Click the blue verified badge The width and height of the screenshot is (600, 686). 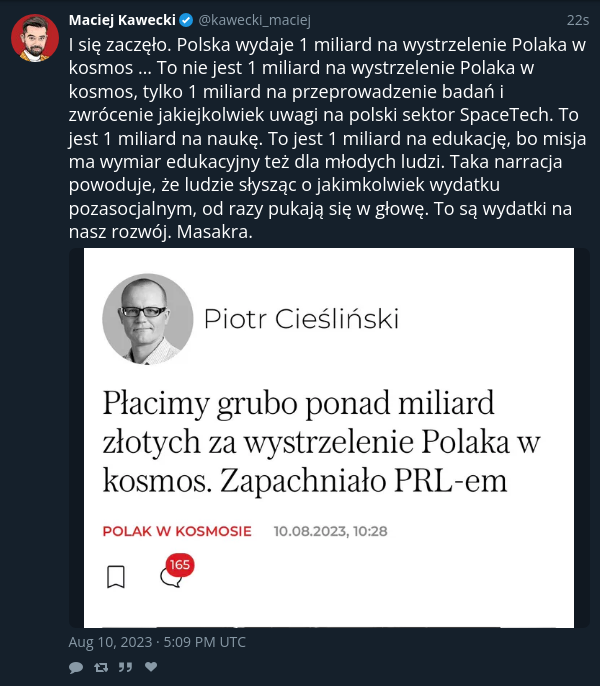click(186, 20)
